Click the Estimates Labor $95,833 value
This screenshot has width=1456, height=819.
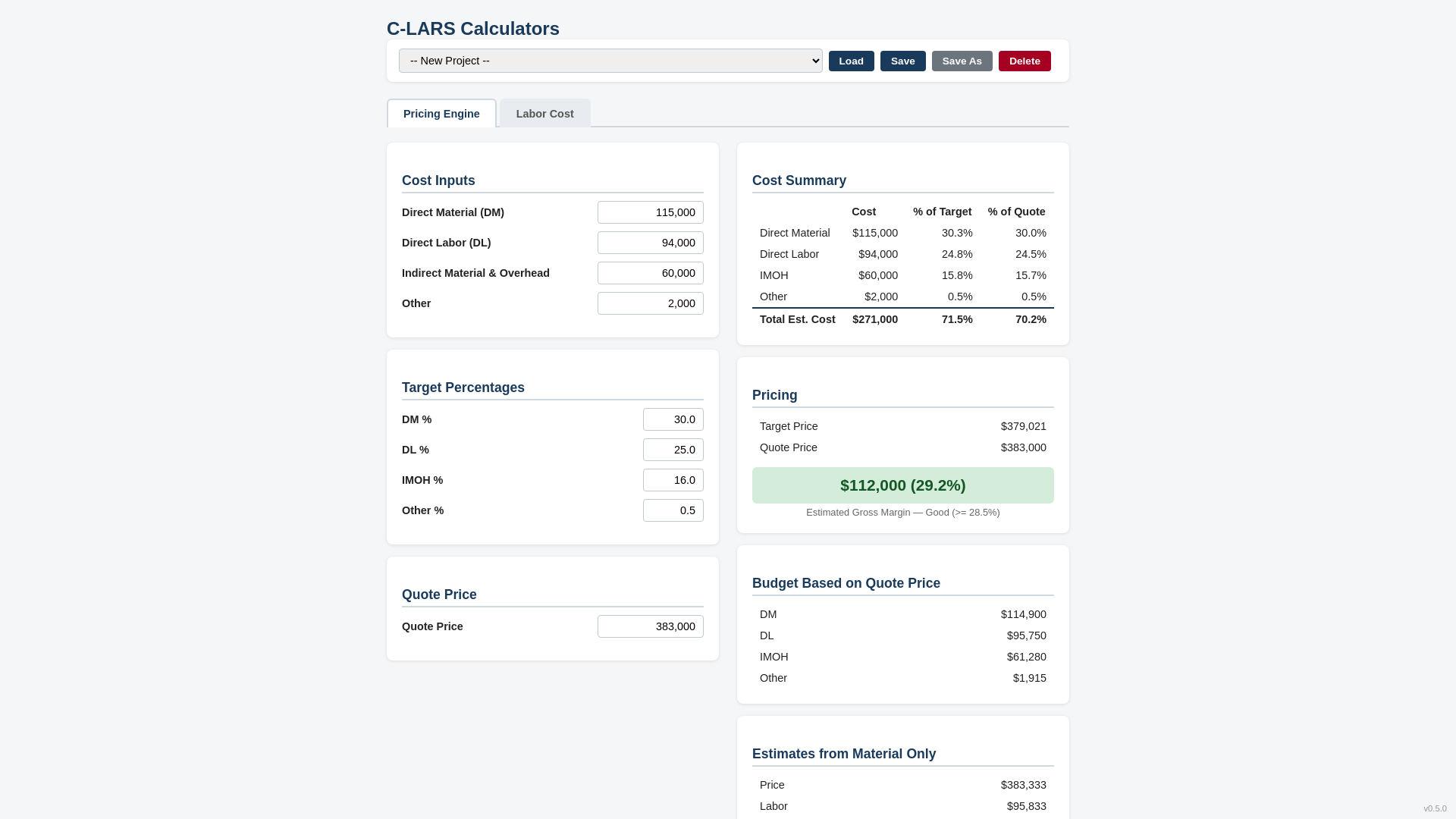[1027, 806]
